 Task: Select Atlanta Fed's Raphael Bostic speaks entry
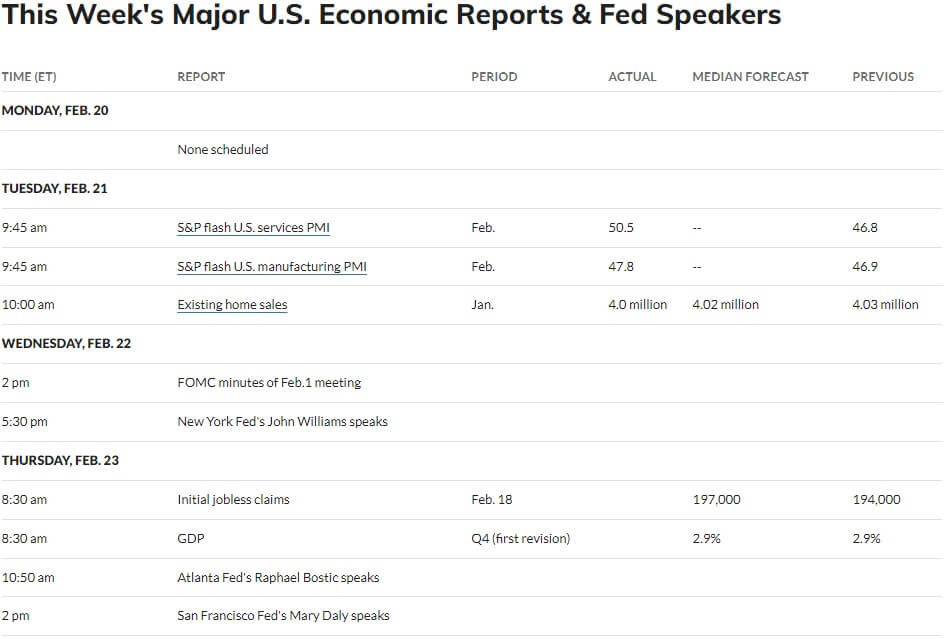click(278, 577)
